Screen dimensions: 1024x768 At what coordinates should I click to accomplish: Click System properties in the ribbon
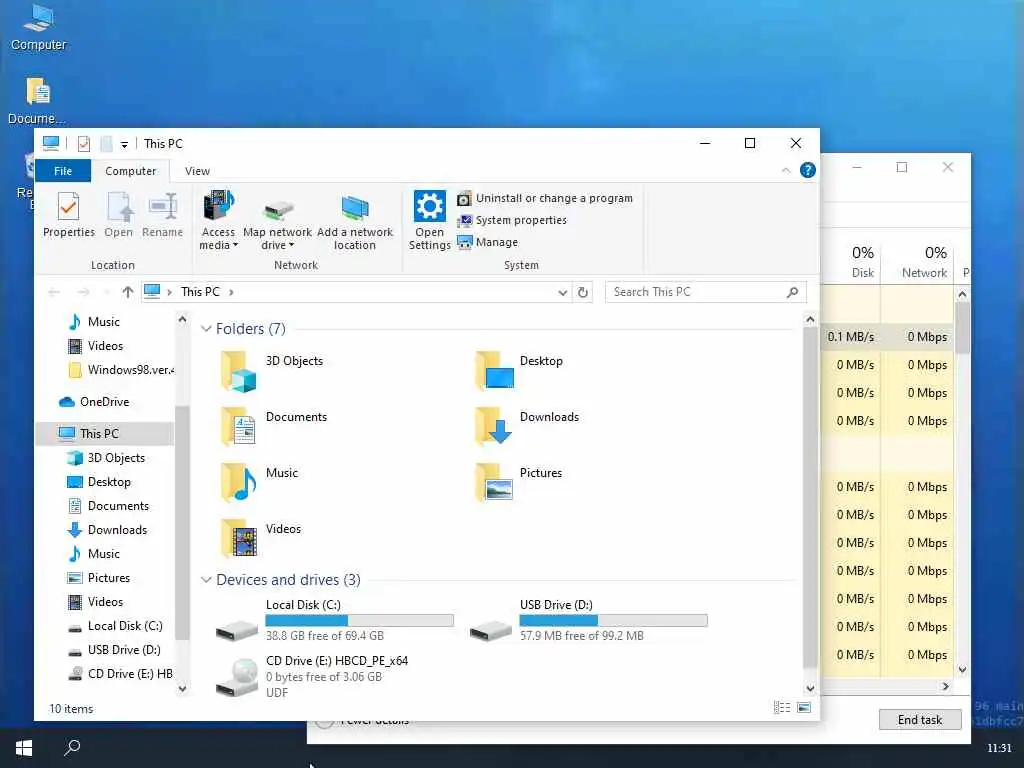pos(512,220)
